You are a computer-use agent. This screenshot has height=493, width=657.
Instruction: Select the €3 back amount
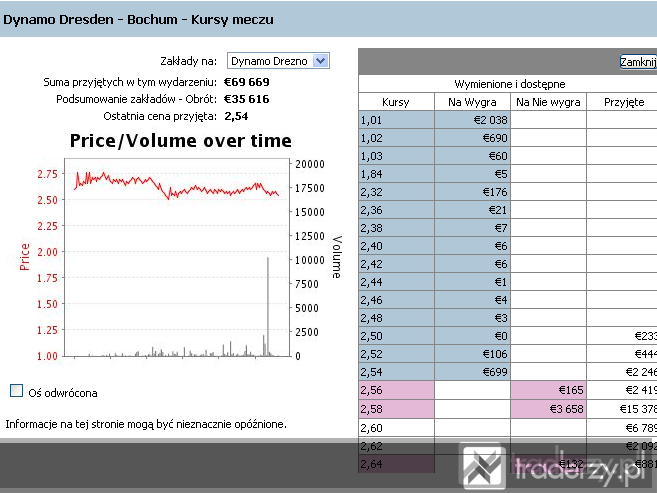pos(472,318)
